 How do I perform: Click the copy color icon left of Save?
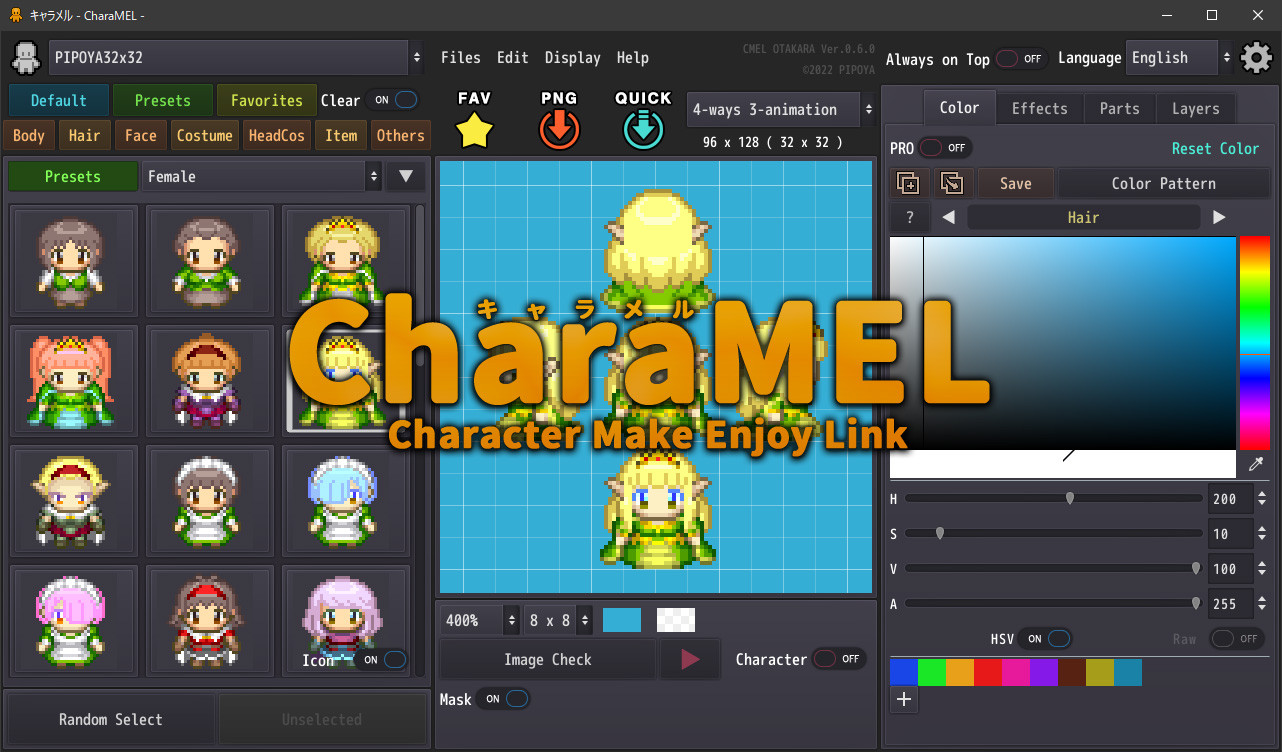coord(908,183)
